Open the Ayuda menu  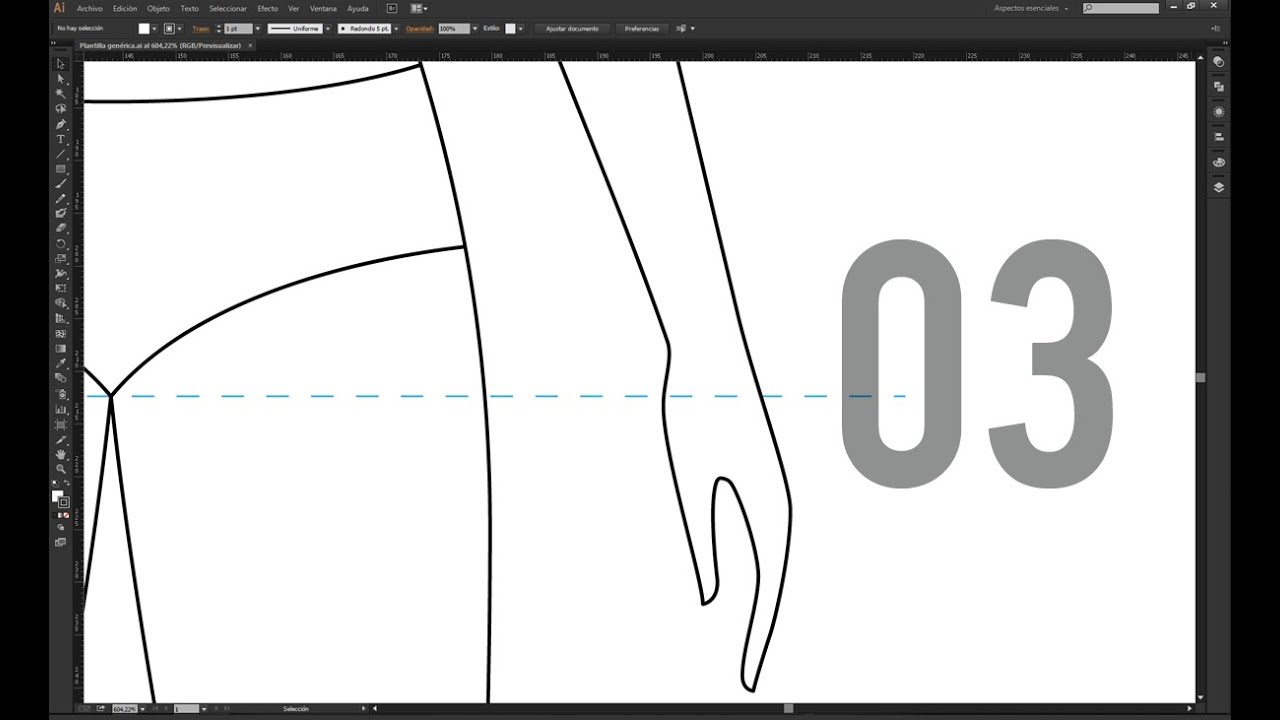(358, 8)
